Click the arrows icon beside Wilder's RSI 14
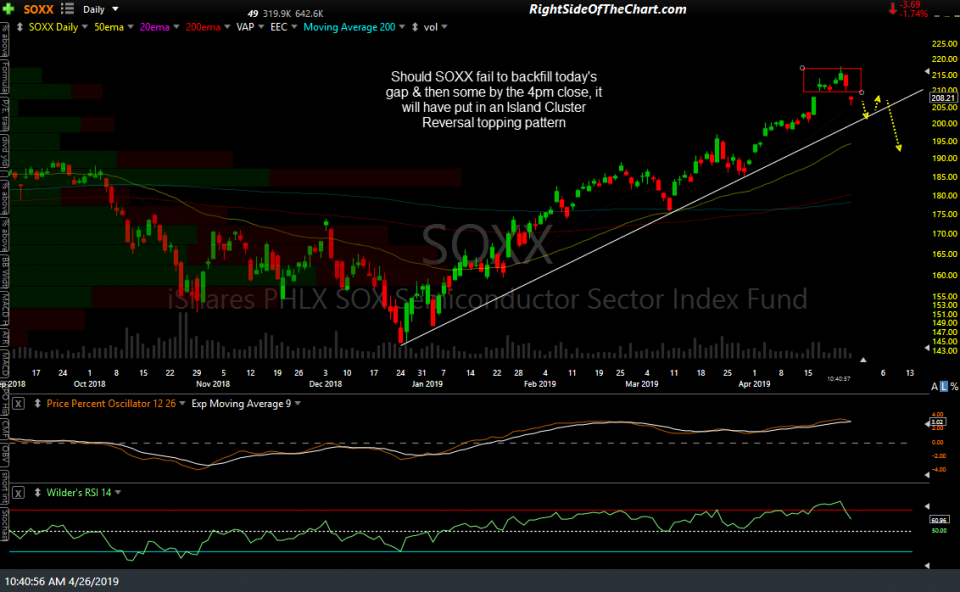The width and height of the screenshot is (960, 592). [37, 491]
